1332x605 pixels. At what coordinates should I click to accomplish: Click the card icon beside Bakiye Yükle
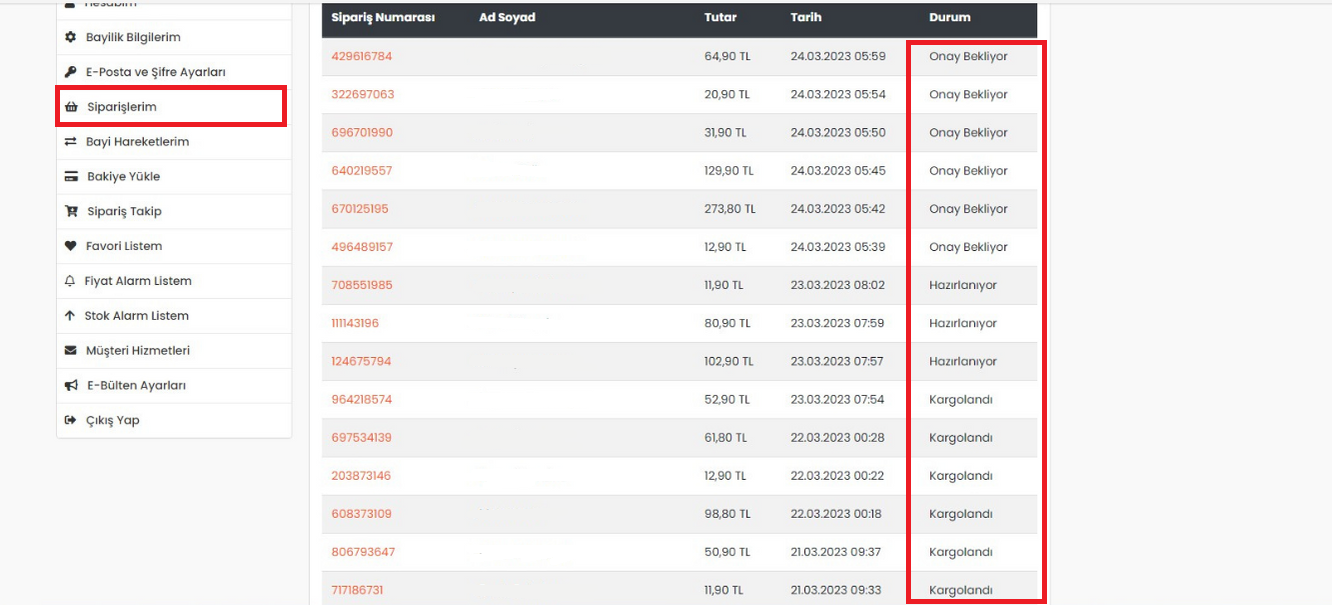point(70,177)
